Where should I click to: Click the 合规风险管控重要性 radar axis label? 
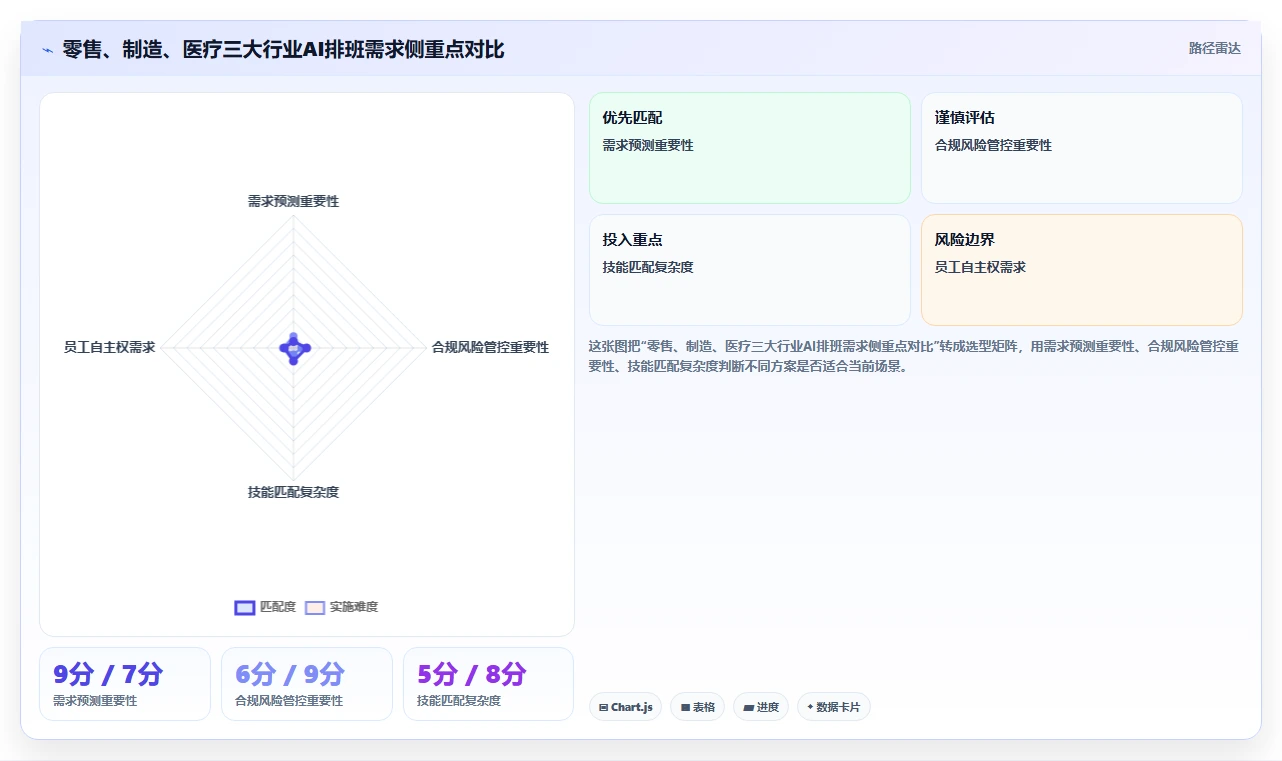490,347
